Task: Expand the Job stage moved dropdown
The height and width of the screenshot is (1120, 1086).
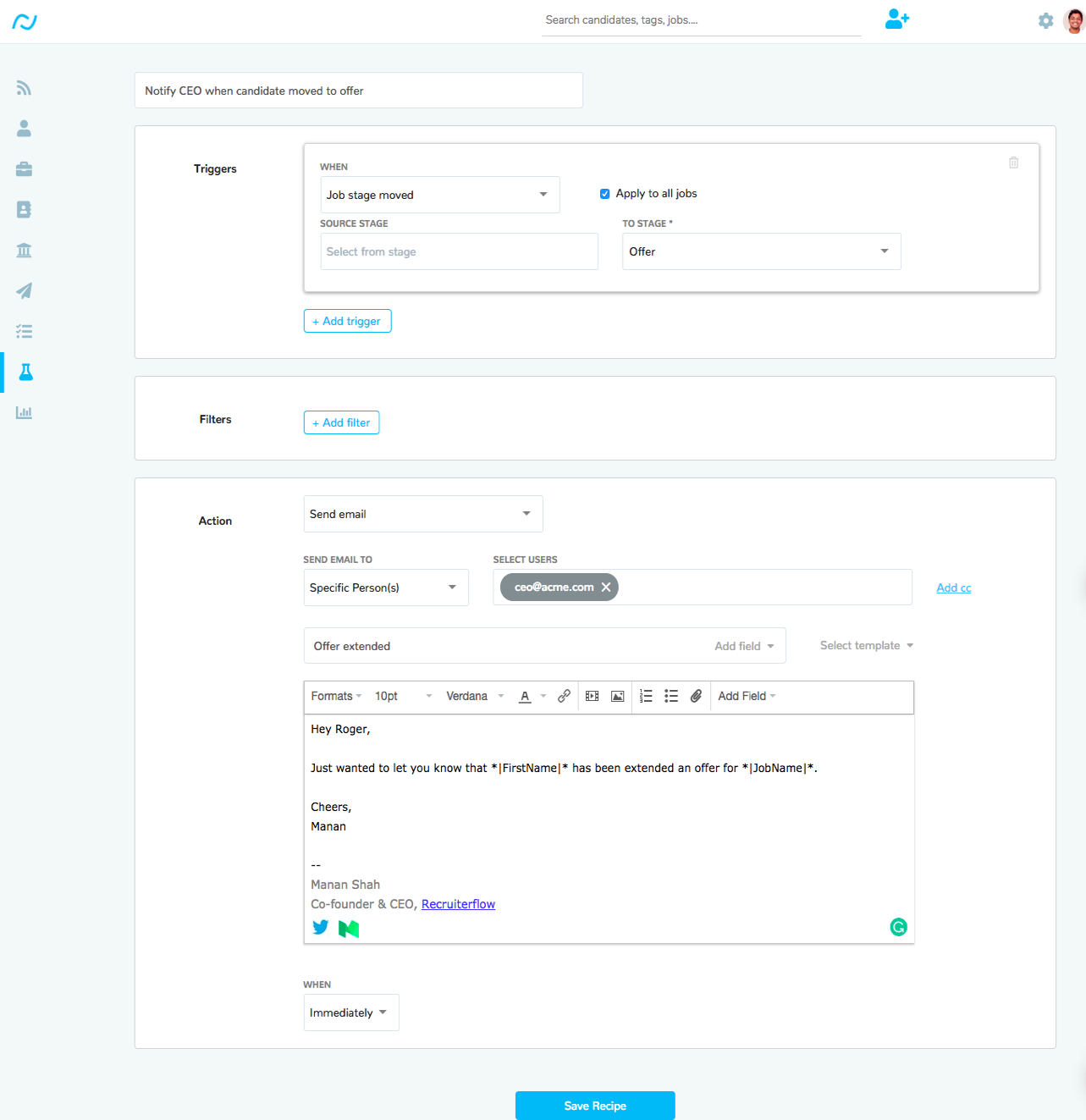Action: 439,195
